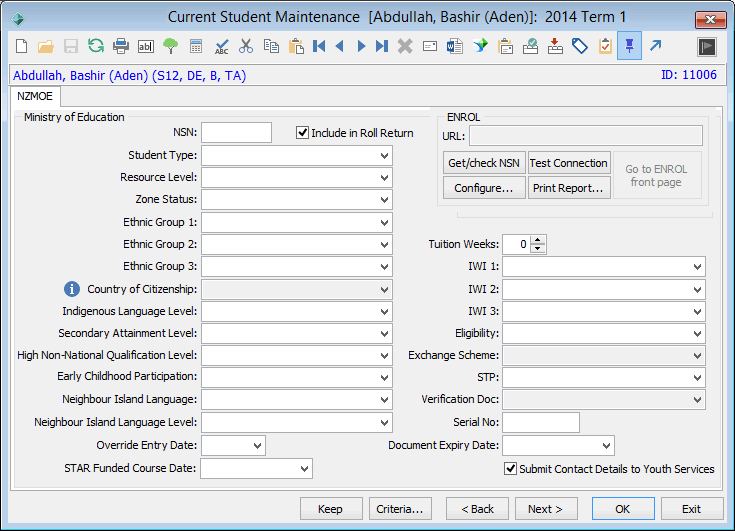Screen dimensions: 735x531
Task: Open STAR Funded Course Date picker
Action: tap(304, 469)
